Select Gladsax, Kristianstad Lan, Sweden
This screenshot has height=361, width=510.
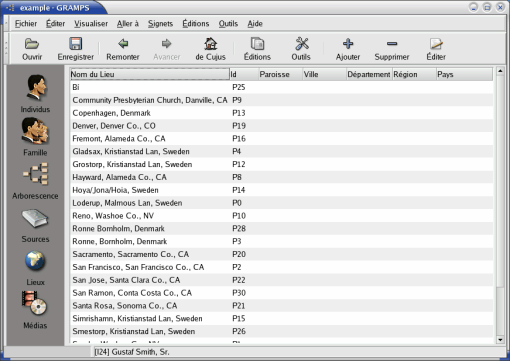[x=281, y=151]
